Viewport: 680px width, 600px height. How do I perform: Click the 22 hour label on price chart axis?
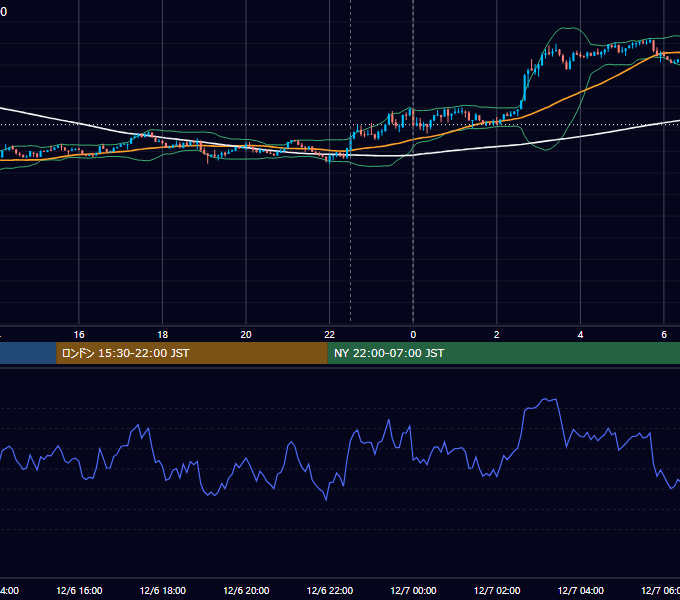coord(330,335)
